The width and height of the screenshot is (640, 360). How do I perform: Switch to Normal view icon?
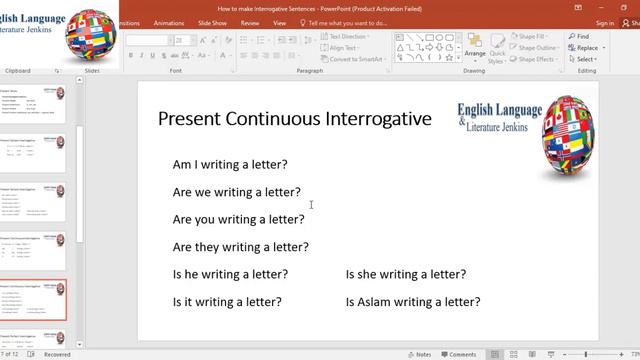click(x=494, y=355)
